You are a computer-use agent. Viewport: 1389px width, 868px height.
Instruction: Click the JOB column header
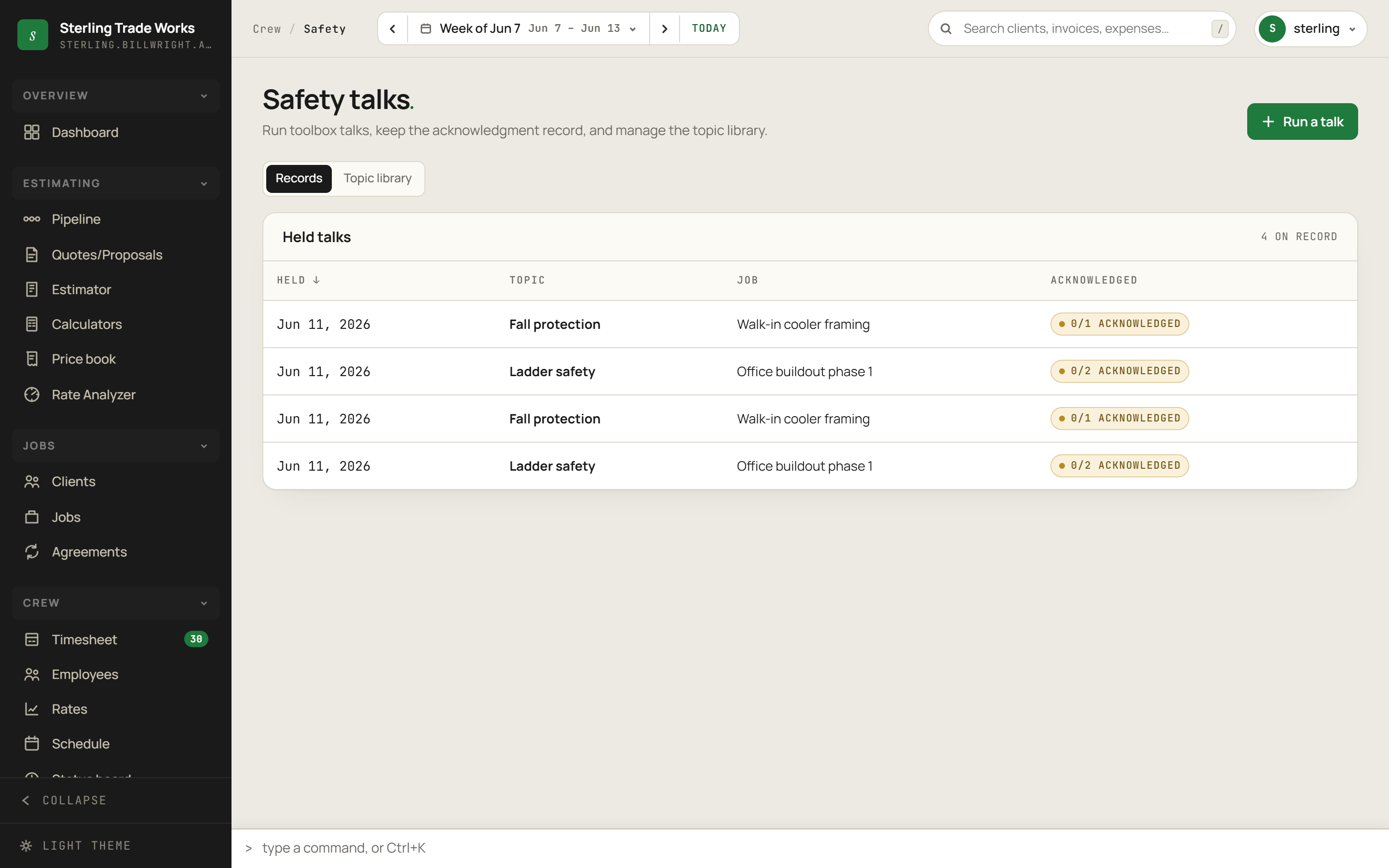pyautogui.click(x=747, y=280)
